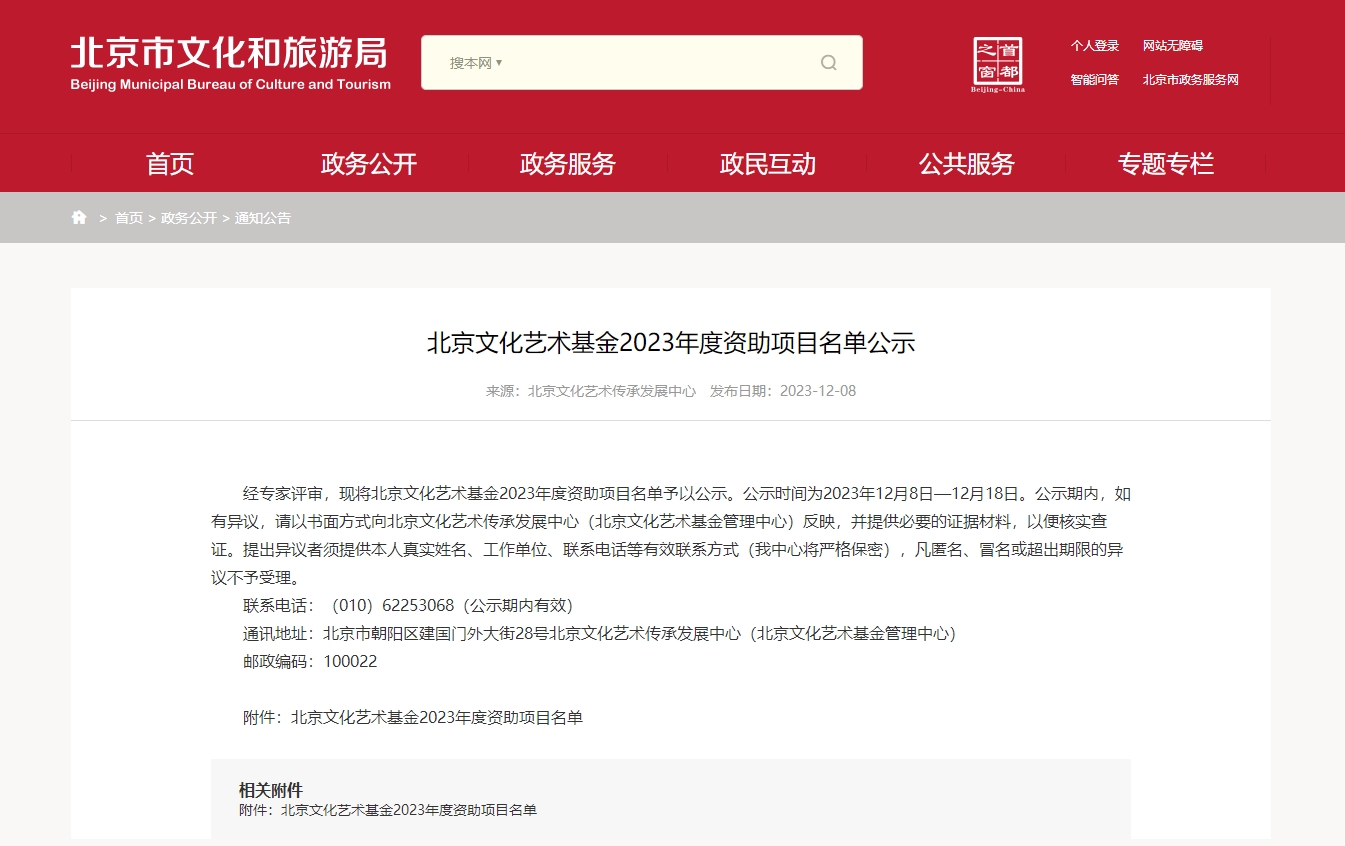Screen dimensions: 1345x846
Task: Select the 专题专栏 menu item
Action: click(1165, 164)
